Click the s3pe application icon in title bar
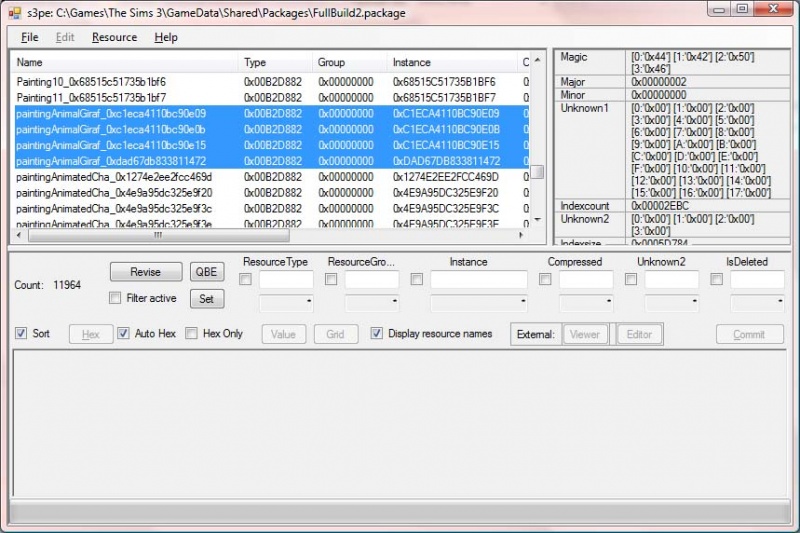The image size is (800, 533). tap(13, 11)
